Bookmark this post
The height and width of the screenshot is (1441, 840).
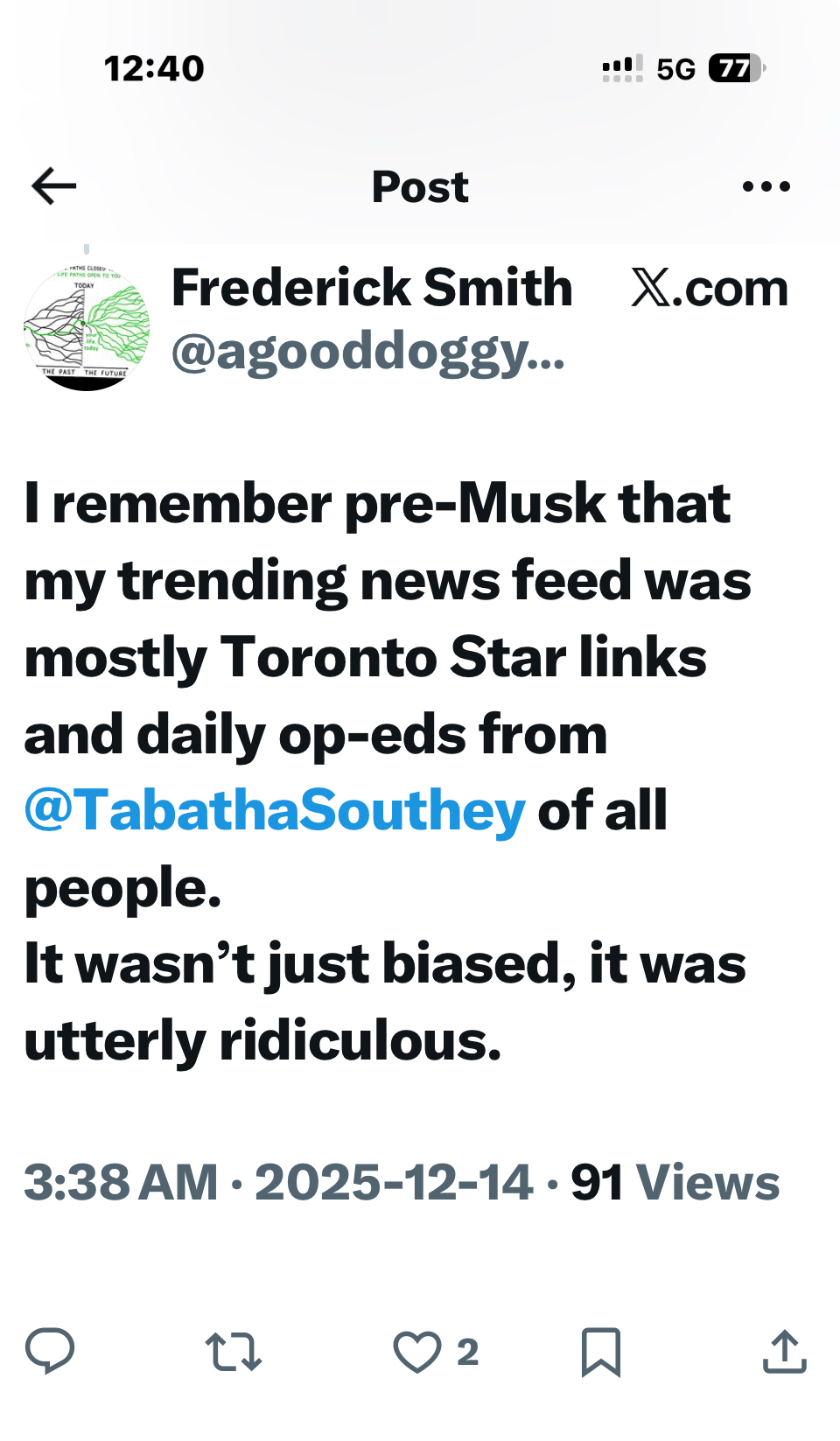(601, 1352)
